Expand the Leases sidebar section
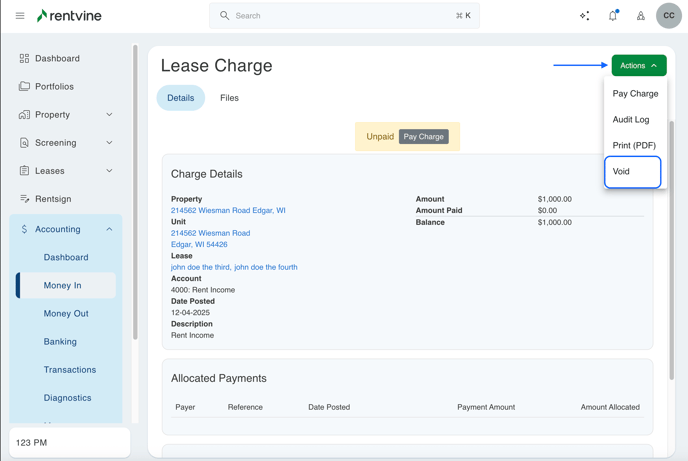This screenshot has height=461, width=688. coord(109,171)
